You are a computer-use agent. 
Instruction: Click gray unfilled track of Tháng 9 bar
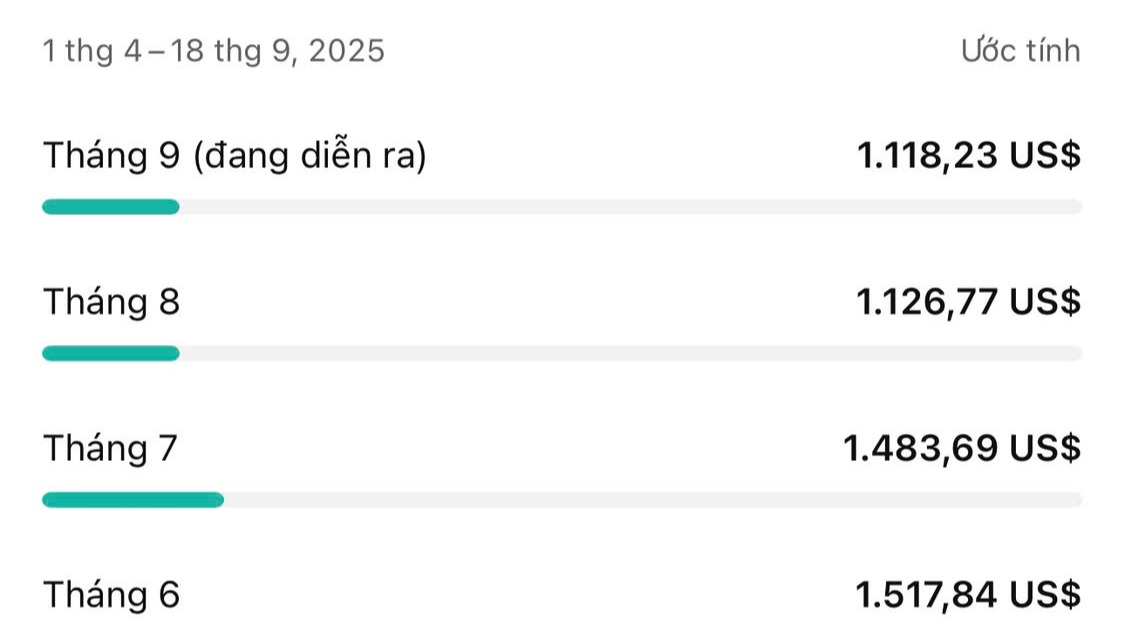[x=630, y=207]
